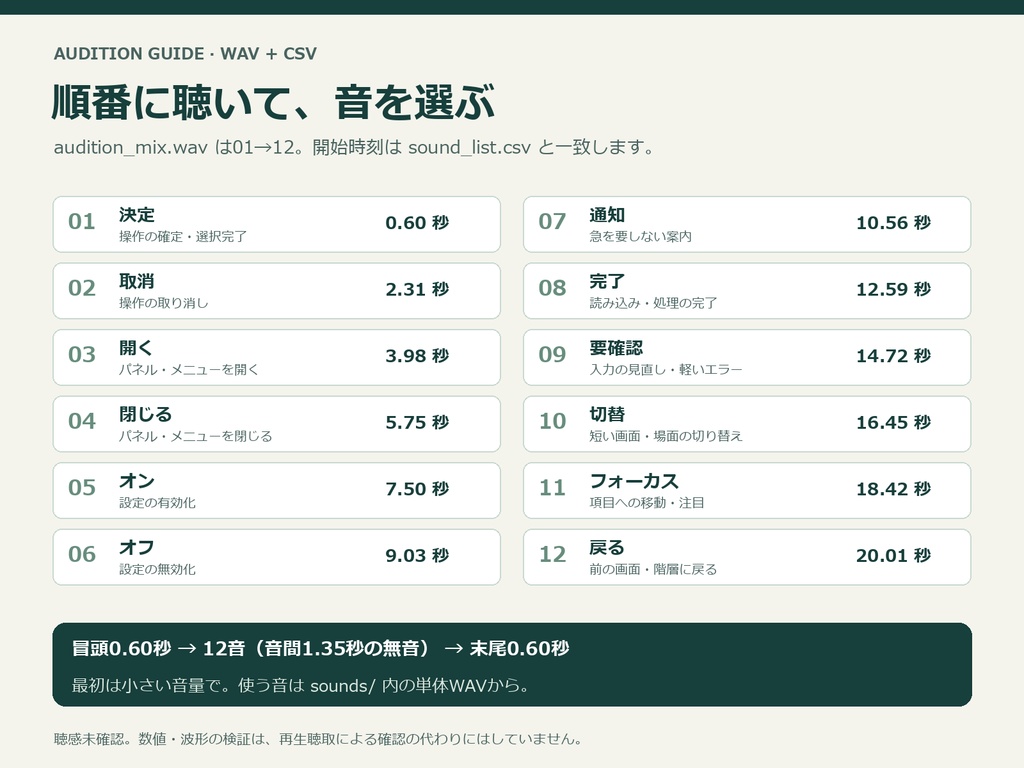The image size is (1024, 768).
Task: Click the audition_mix.wav subtitle line
Action: click(x=354, y=147)
